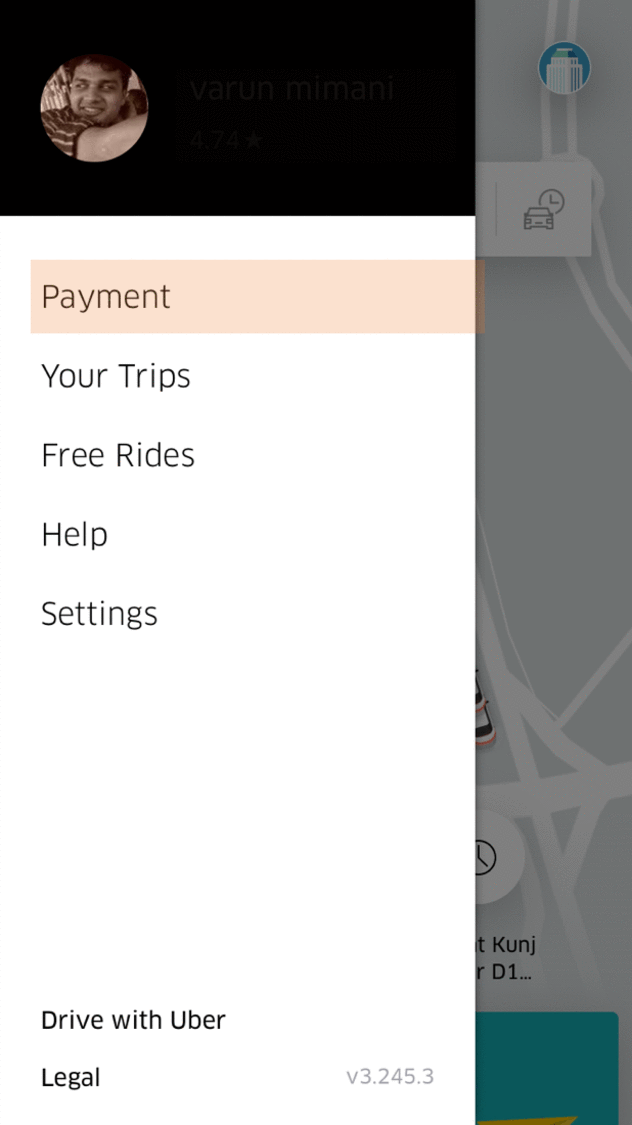Viewport: 632px width, 1125px height.
Task: Tap the version number v3.245.3
Action: pos(390,1077)
